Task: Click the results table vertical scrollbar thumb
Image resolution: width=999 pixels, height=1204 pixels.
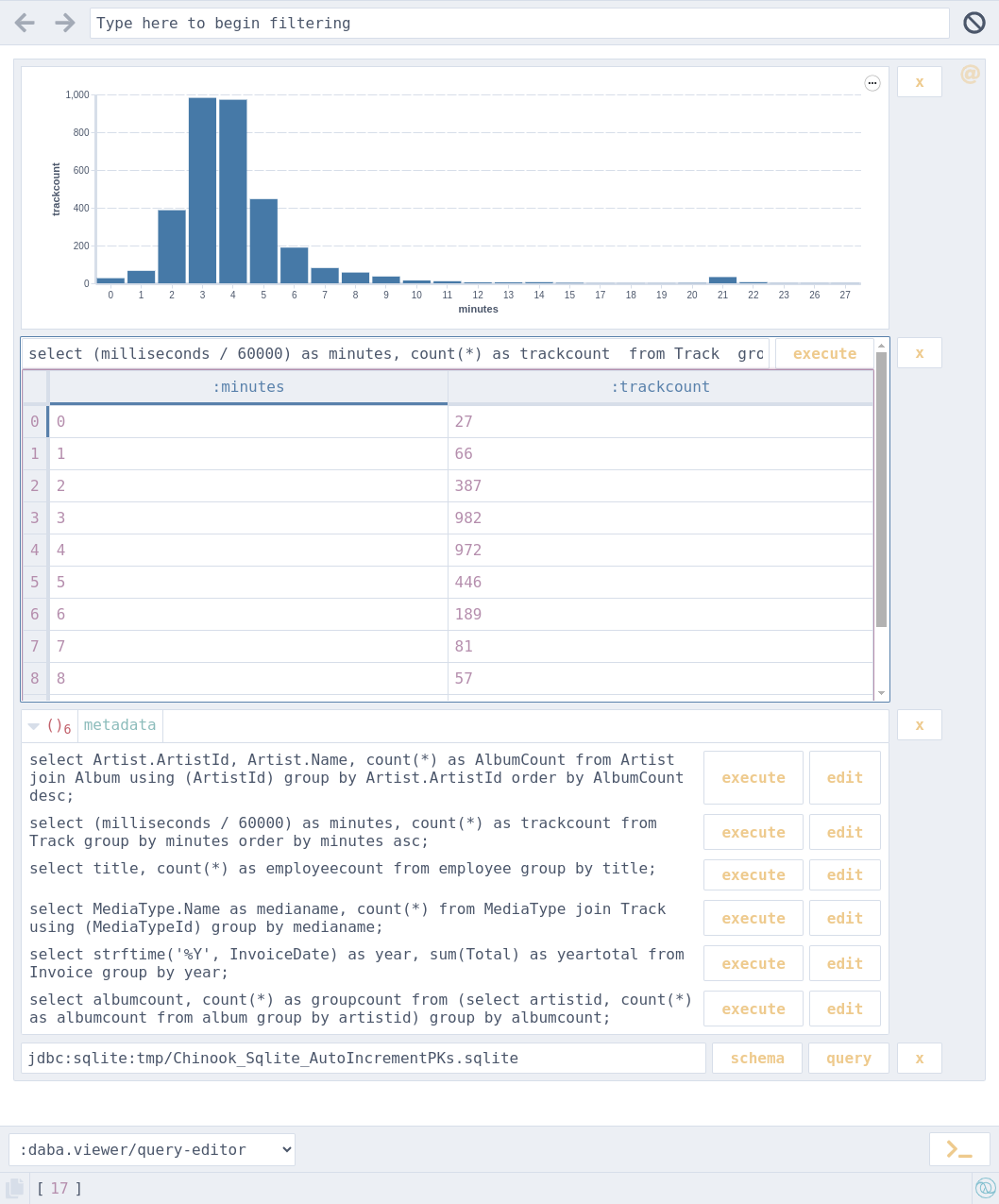Action: [x=882, y=489]
